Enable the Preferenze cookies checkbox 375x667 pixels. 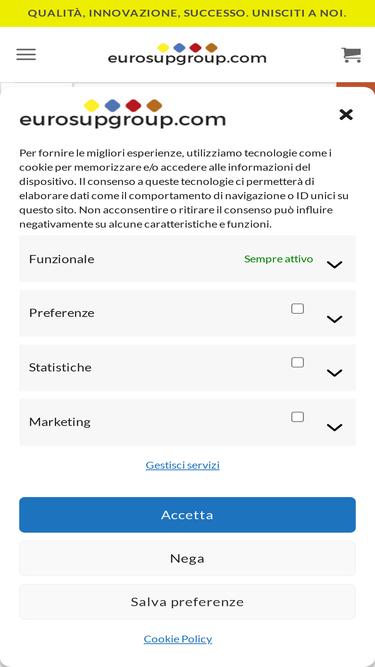coord(297,308)
